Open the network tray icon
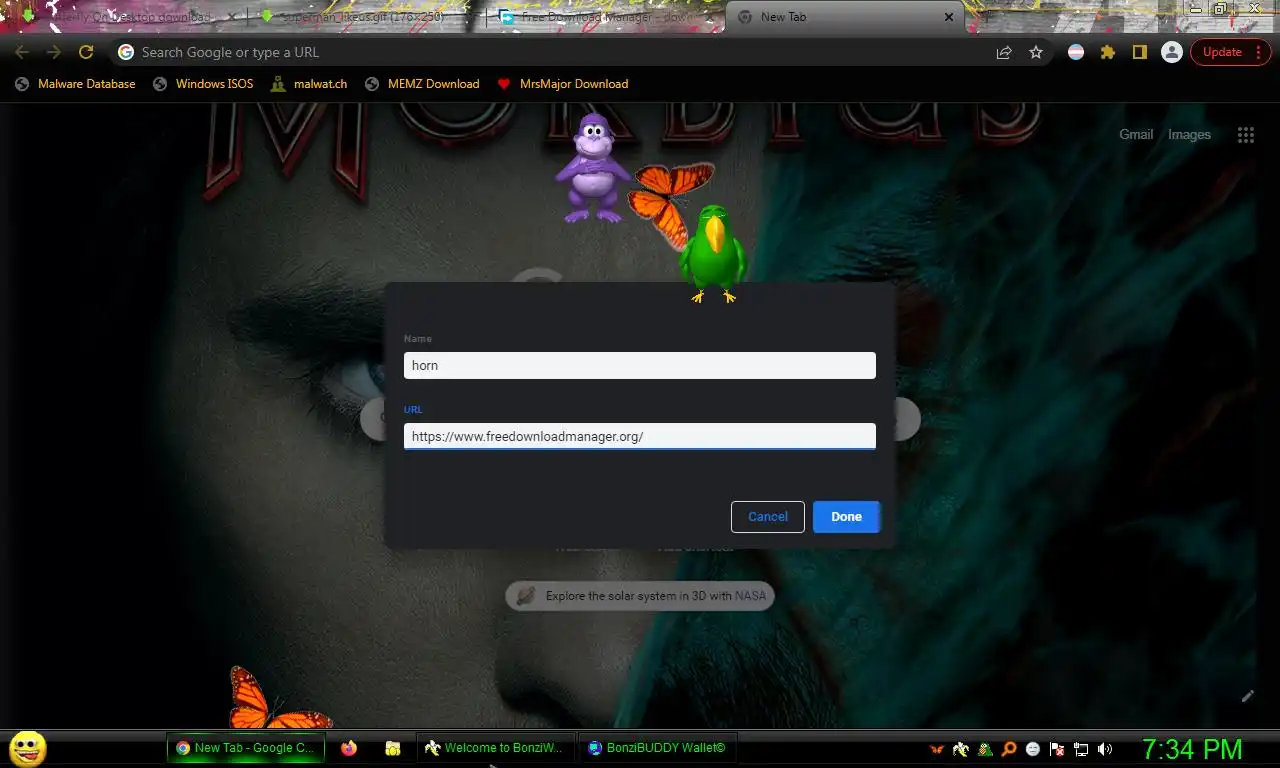Viewport: 1280px width, 768px height. pos(1081,749)
